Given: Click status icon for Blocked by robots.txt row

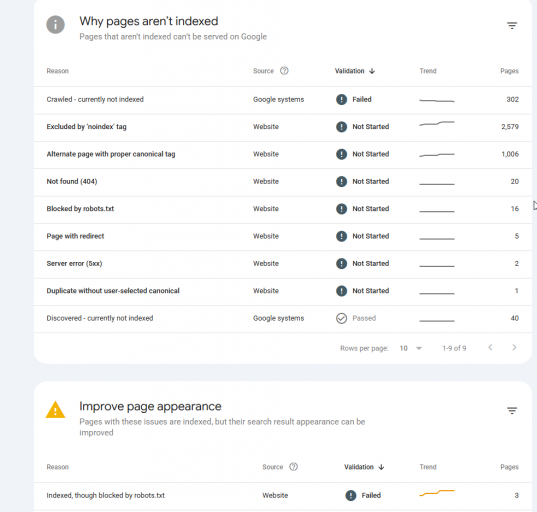Looking at the screenshot, I should coord(341,209).
